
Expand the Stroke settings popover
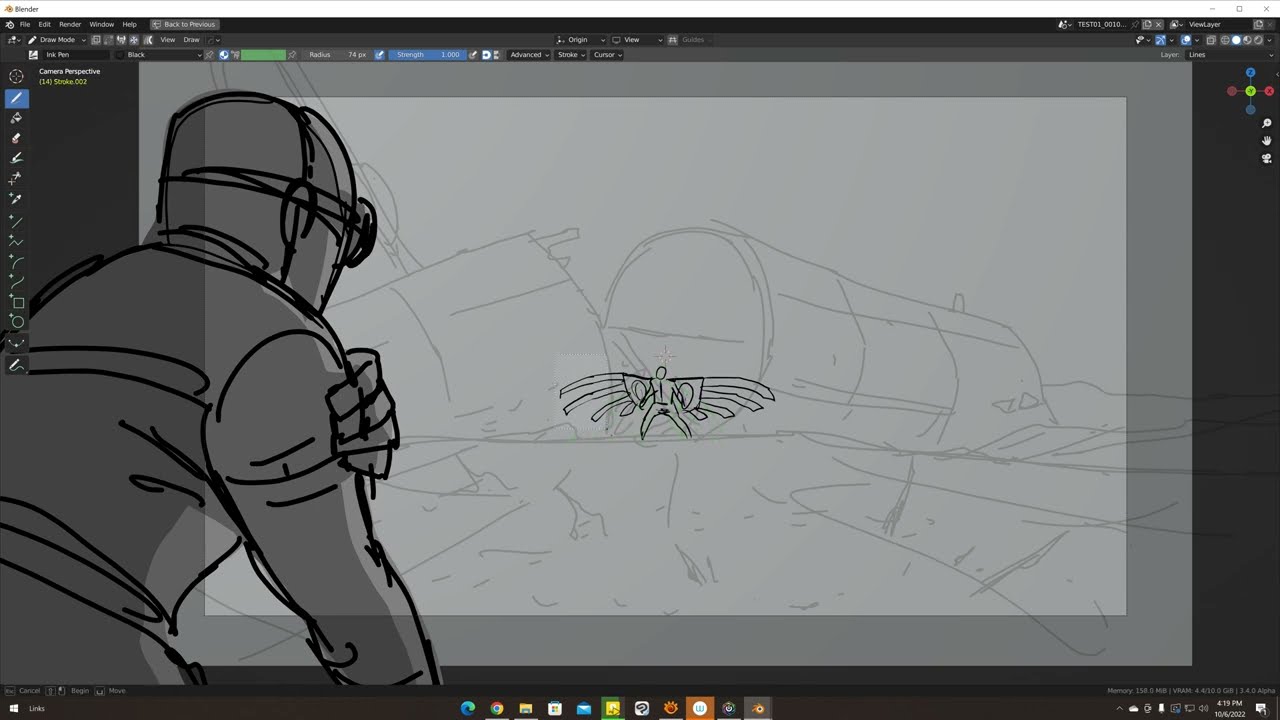tap(570, 55)
